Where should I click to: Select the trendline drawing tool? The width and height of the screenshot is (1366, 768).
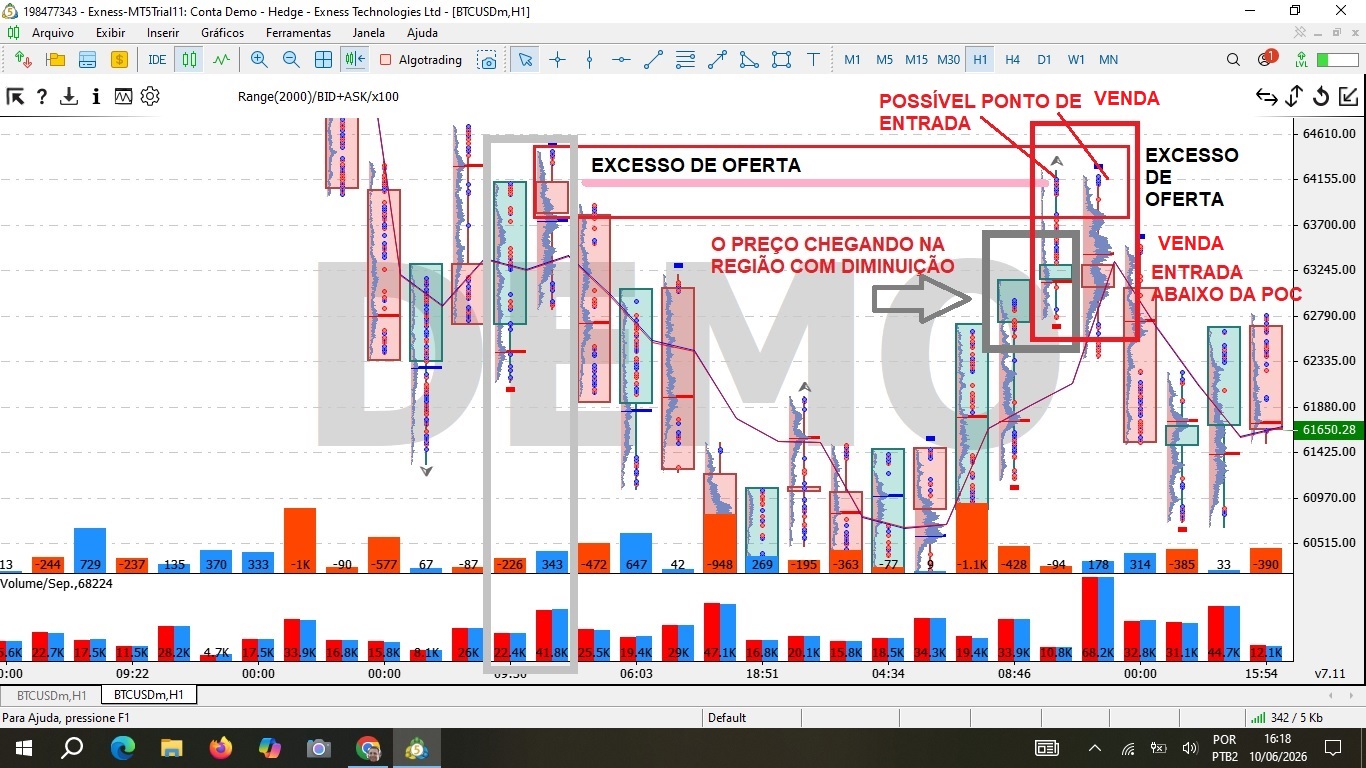click(x=653, y=60)
